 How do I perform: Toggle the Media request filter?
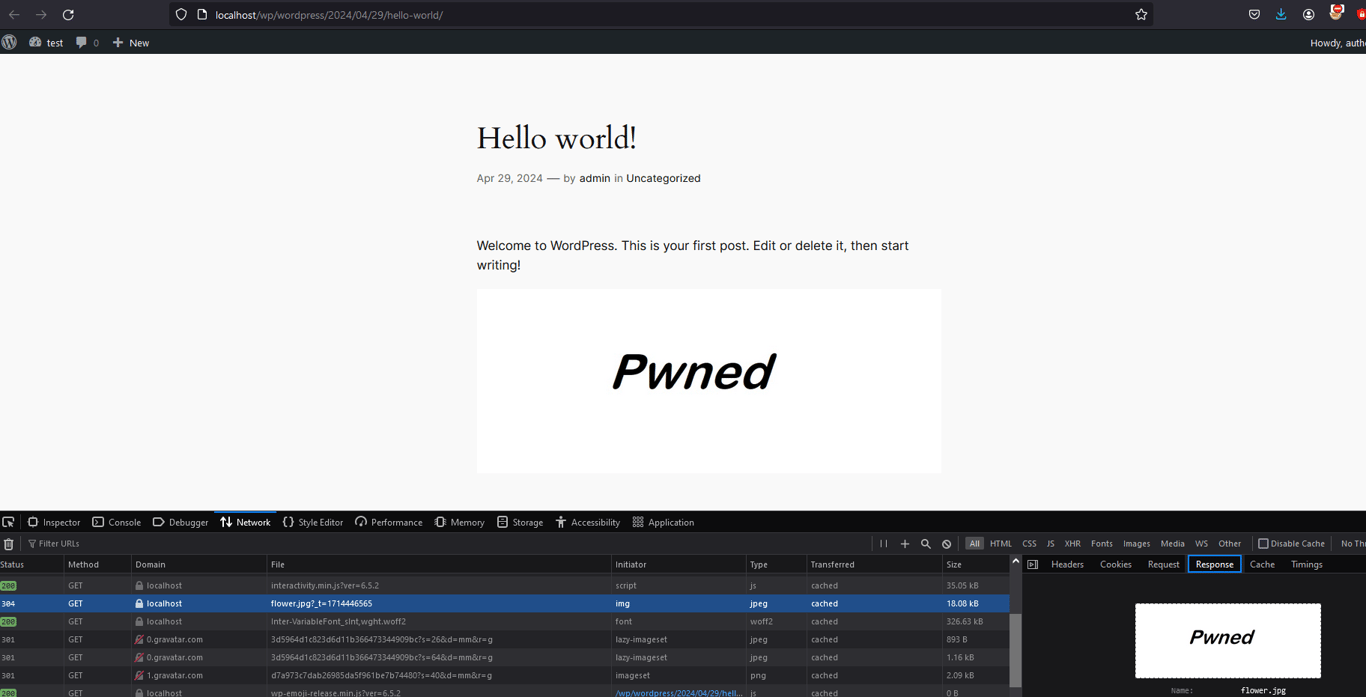point(1172,544)
